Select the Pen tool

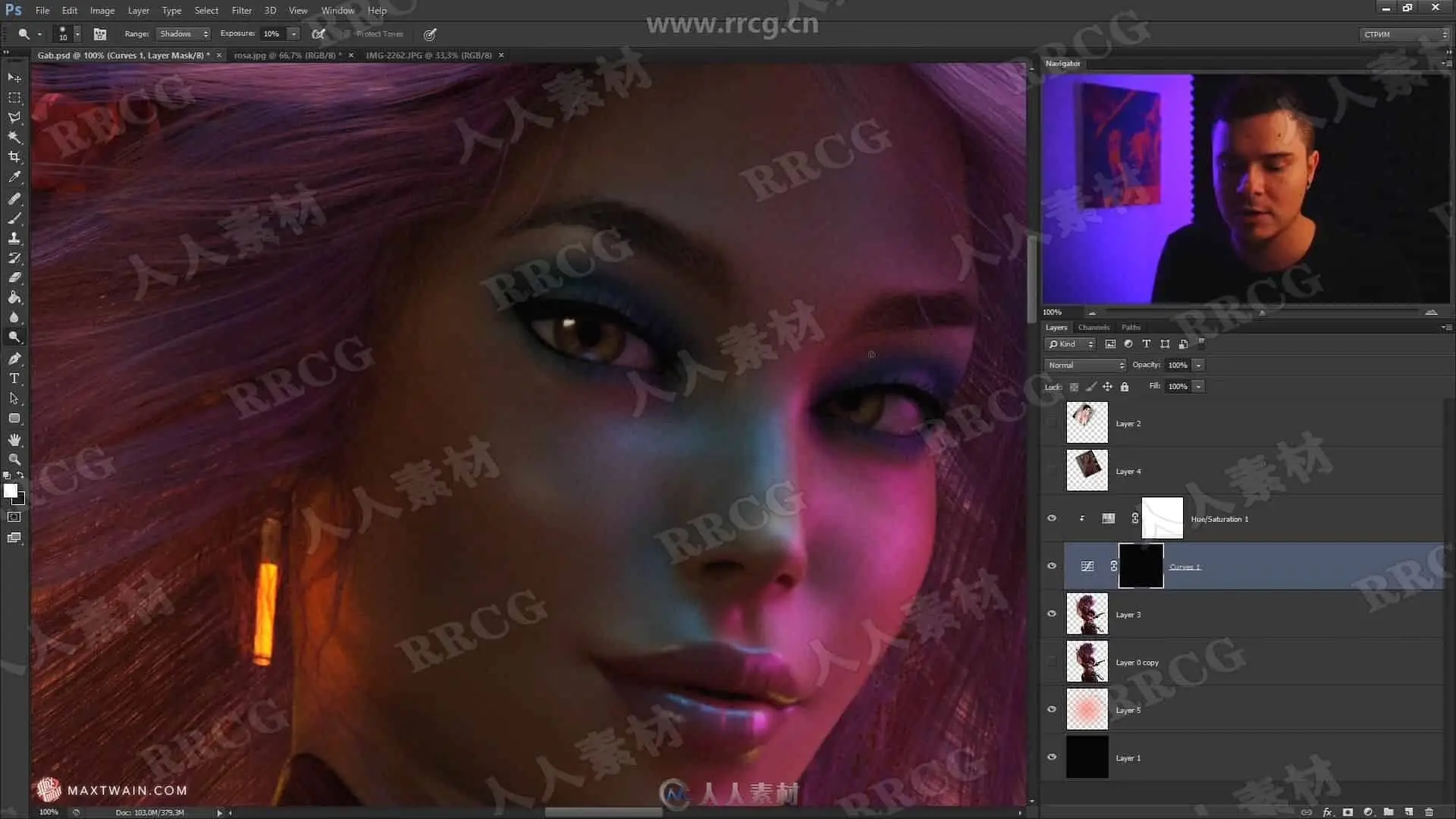[x=14, y=359]
